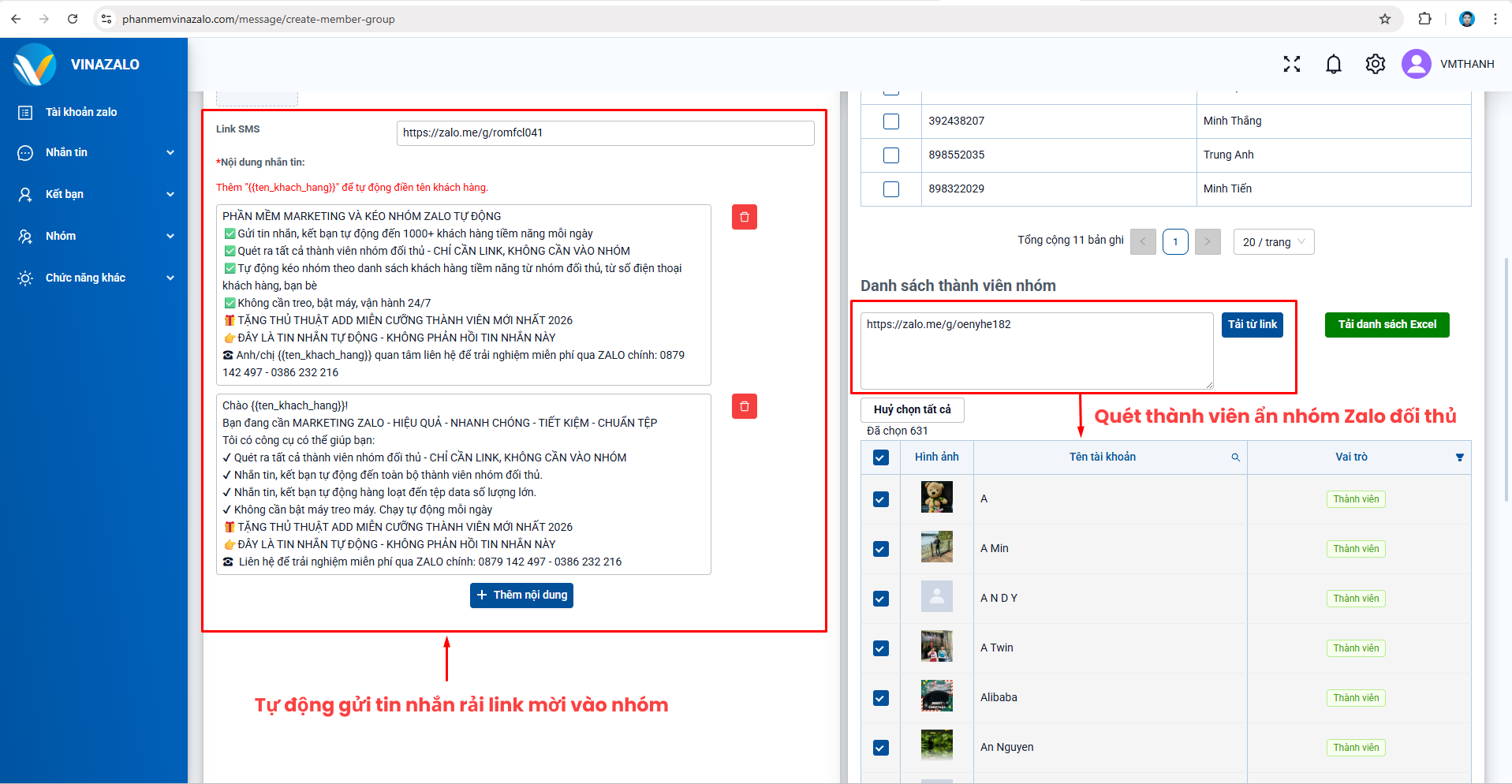Open the notifications bell
Viewport: 1512px width, 784px height.
[1333, 64]
